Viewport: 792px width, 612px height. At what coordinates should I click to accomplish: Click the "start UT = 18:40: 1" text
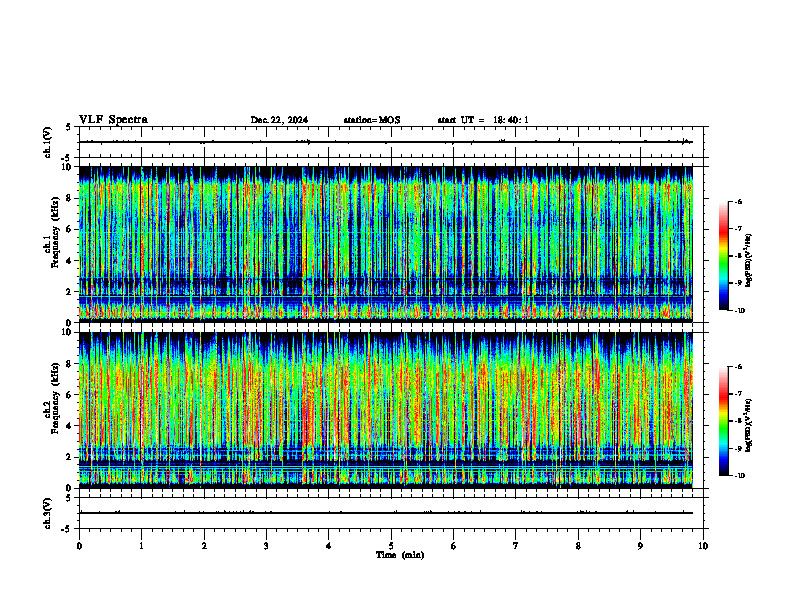483,120
